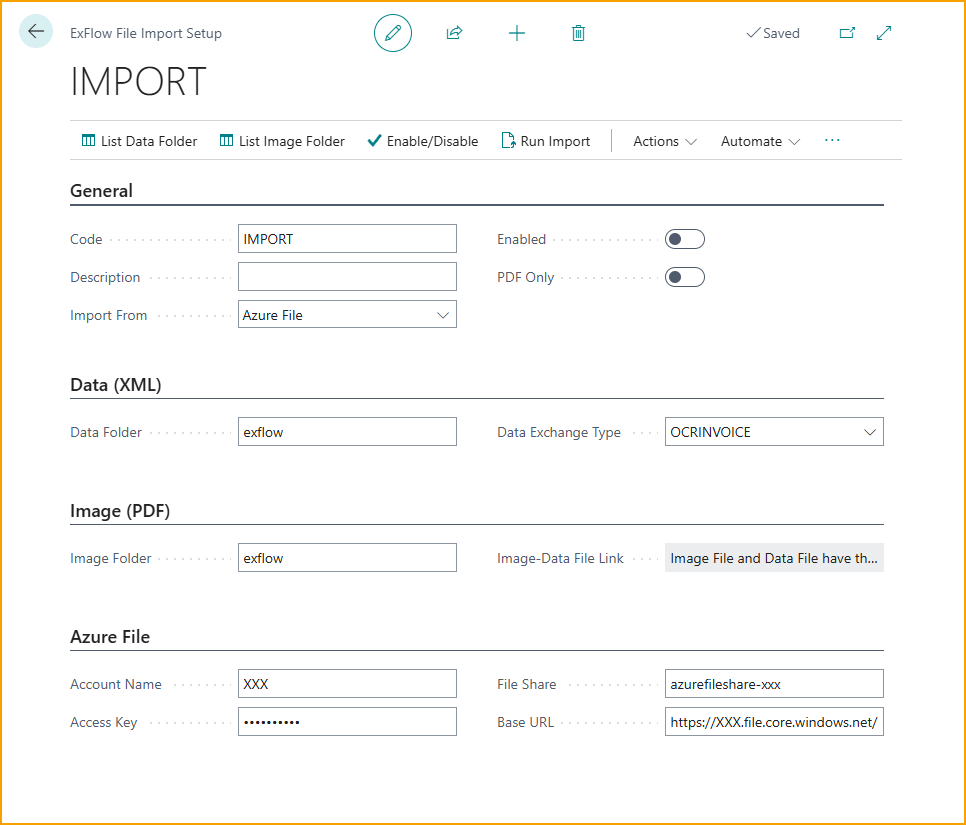Screen dimensions: 966x825
Task: Toggle the PDF Only switch
Action: click(x=684, y=276)
